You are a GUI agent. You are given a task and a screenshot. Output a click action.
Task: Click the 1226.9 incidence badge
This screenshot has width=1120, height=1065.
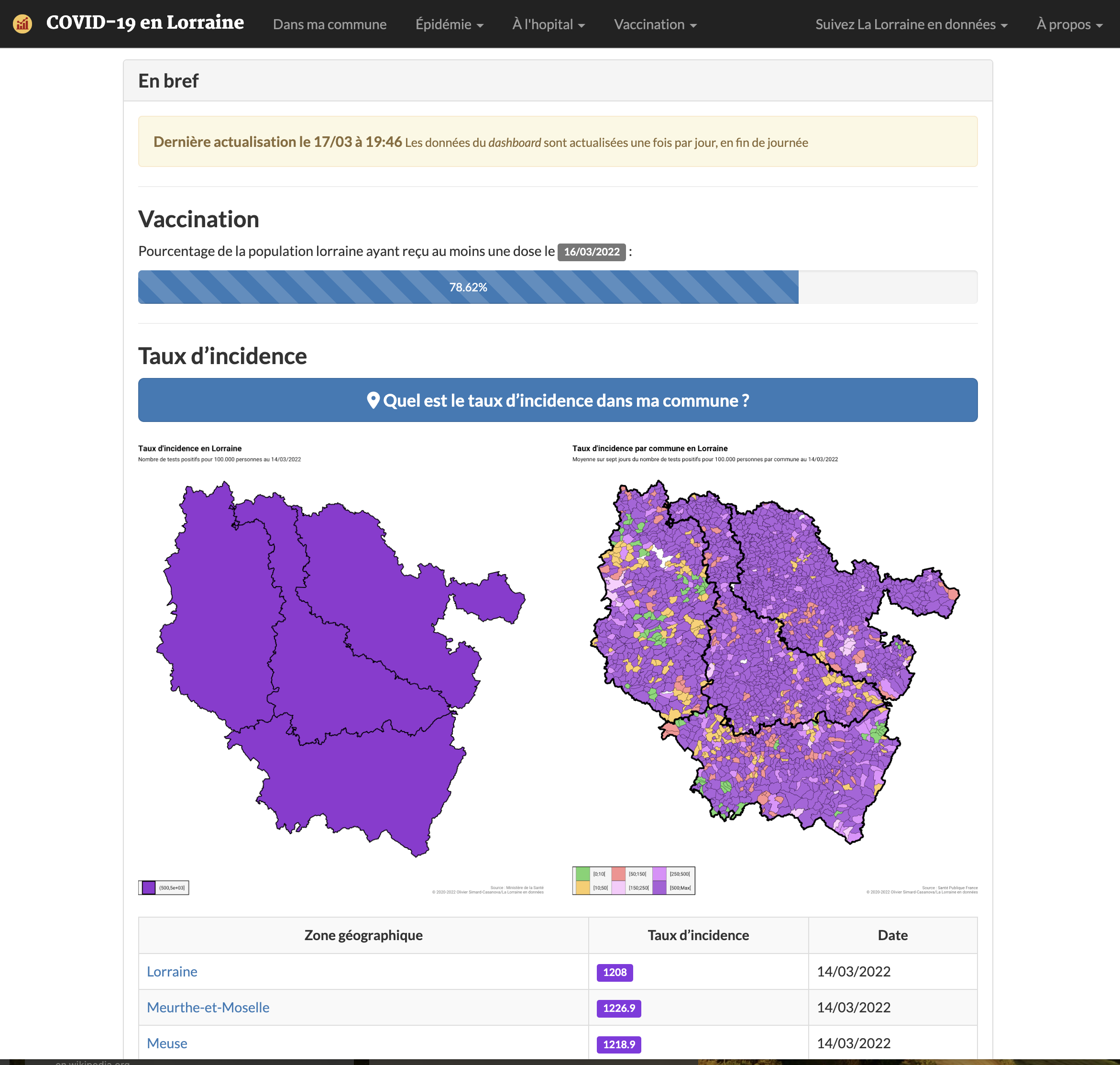coord(619,1008)
